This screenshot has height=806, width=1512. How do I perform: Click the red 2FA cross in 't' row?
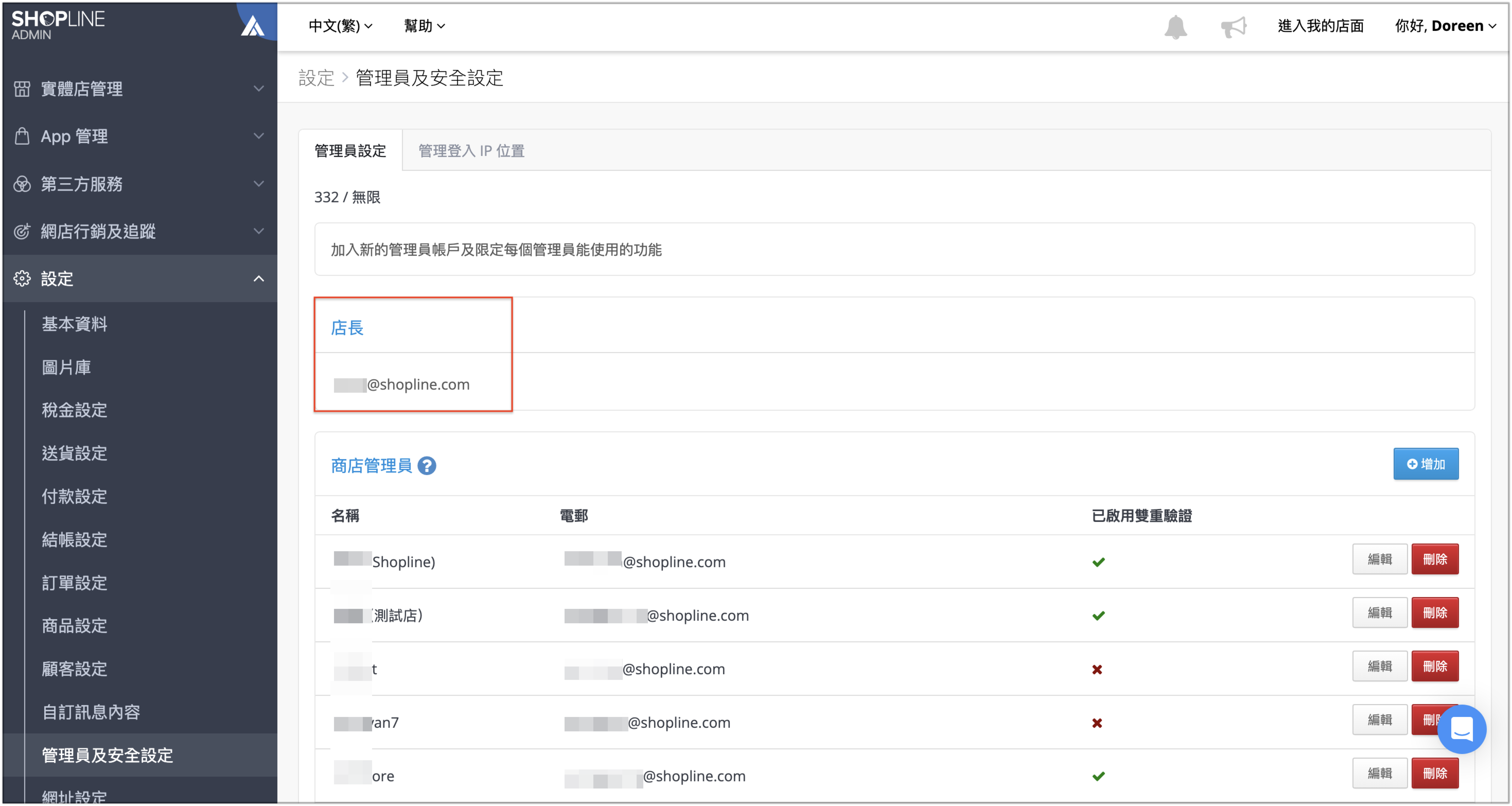pos(1097,669)
